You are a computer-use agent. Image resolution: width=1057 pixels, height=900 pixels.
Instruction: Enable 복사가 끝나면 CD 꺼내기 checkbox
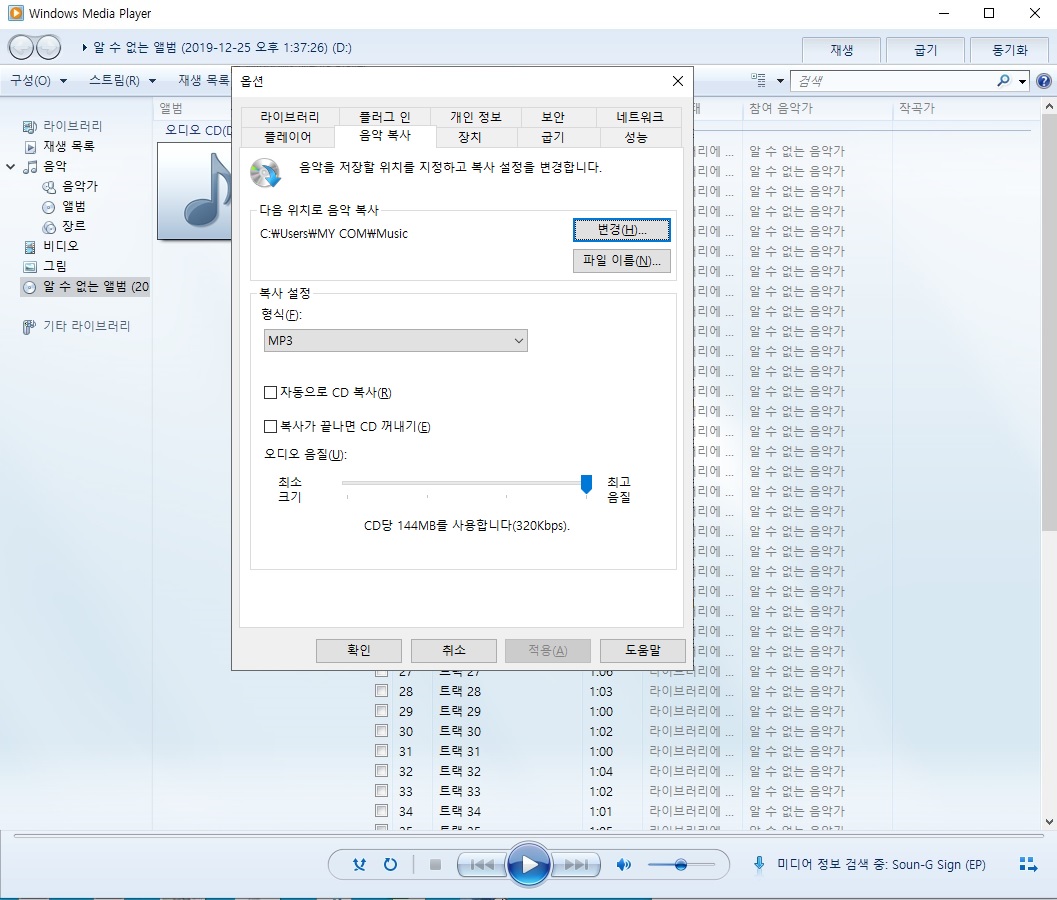(x=270, y=426)
